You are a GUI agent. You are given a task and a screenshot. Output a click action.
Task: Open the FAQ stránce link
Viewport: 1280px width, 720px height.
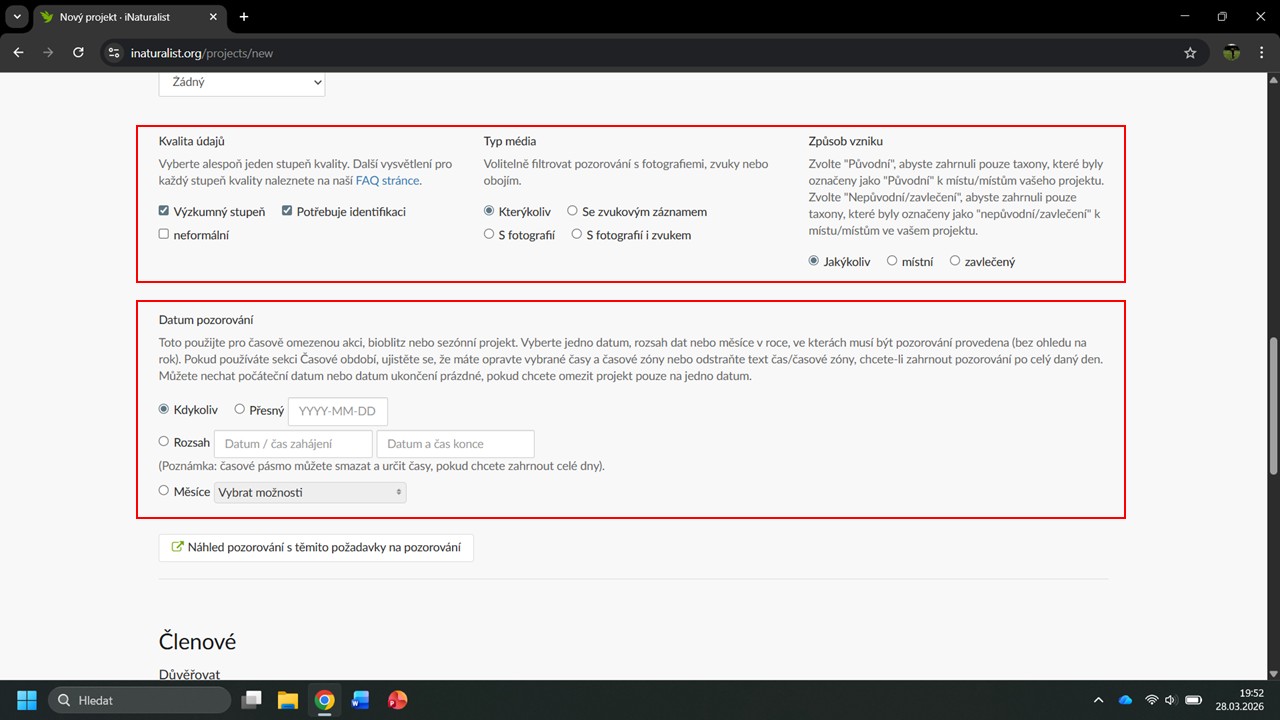click(x=387, y=181)
